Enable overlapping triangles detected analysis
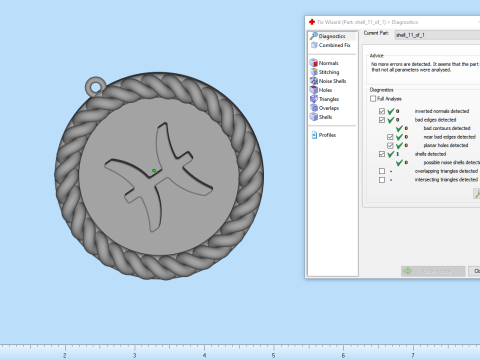Image resolution: width=480 pixels, height=360 pixels. tap(382, 171)
